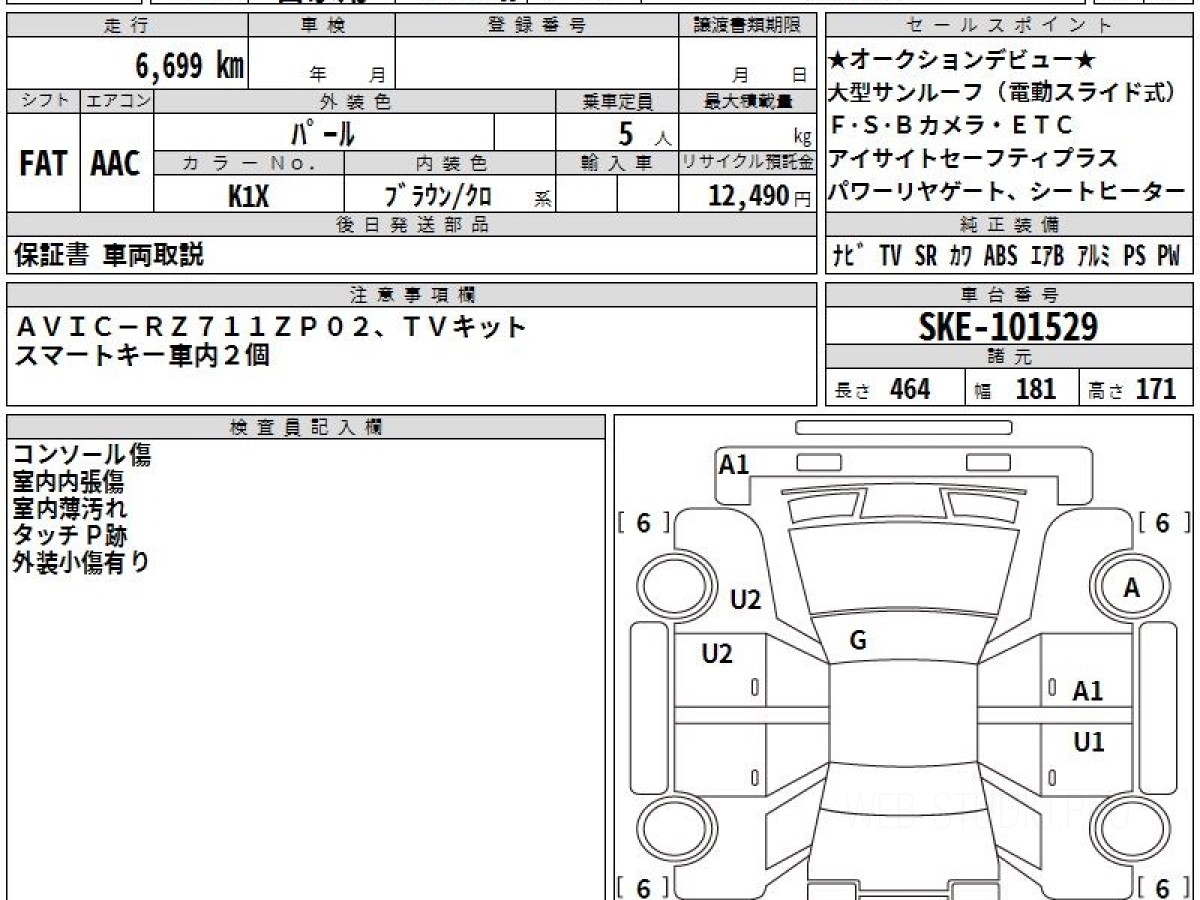1200x900 pixels.
Task: Select the length value 464
Action: click(x=909, y=389)
